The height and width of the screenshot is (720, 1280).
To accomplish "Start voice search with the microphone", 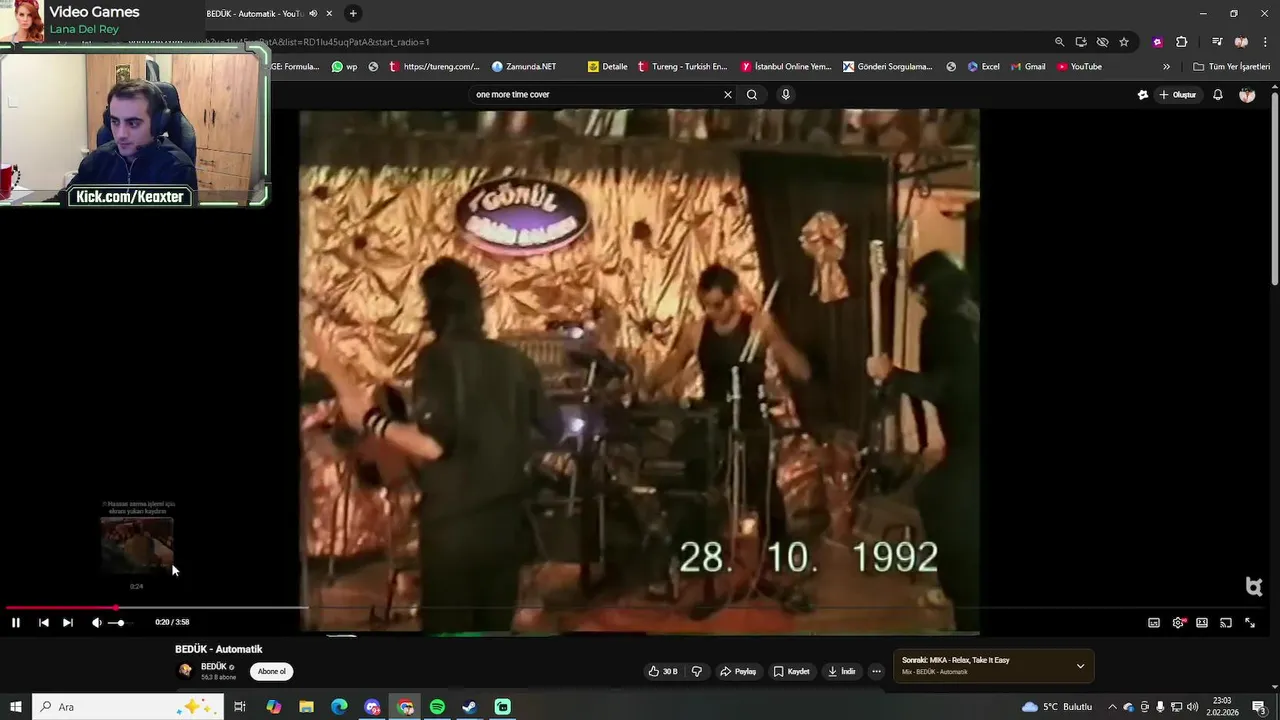I will coord(786,94).
